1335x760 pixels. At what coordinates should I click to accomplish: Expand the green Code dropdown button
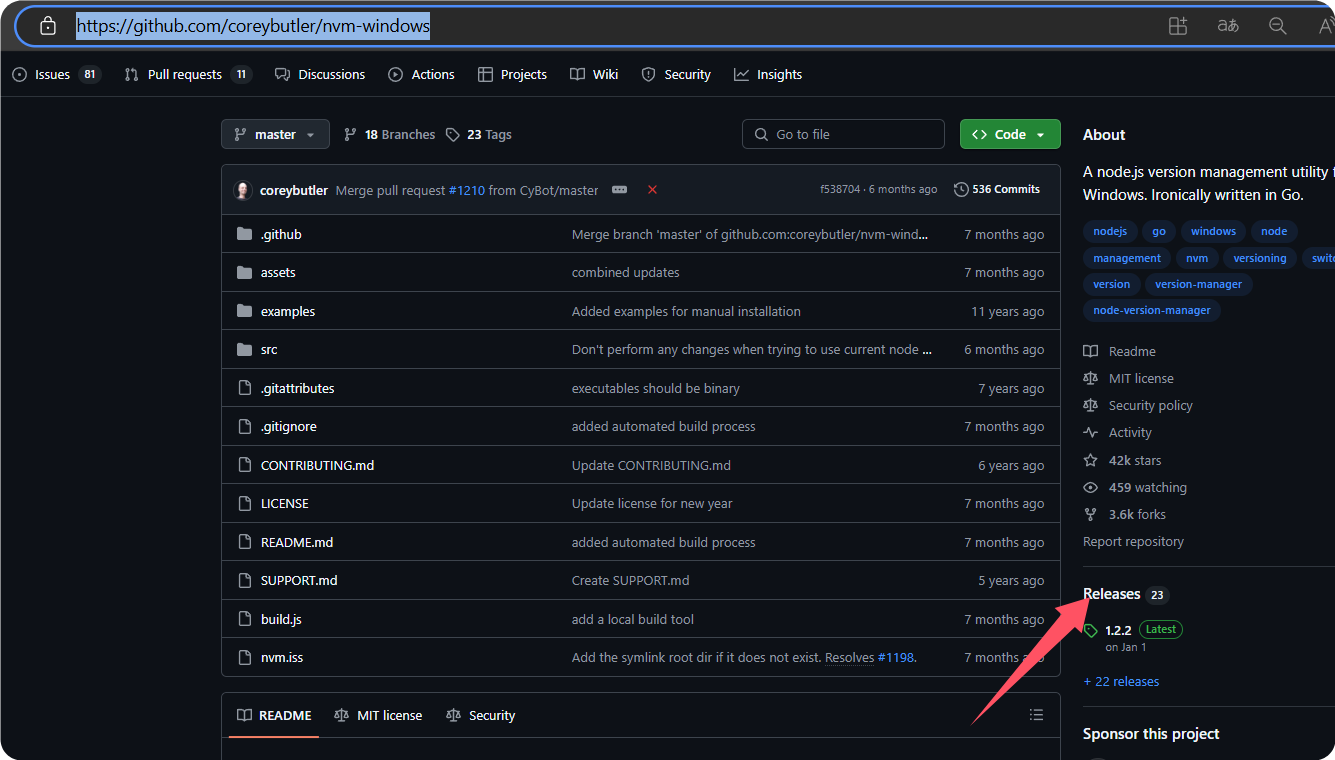pos(1010,134)
